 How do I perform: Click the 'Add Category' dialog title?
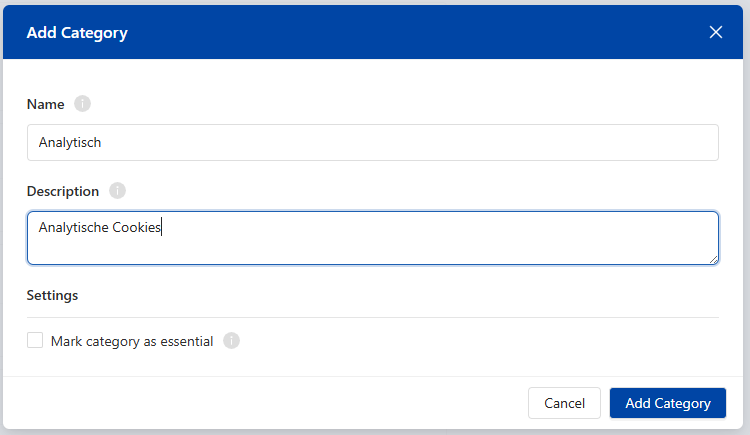pos(77,33)
